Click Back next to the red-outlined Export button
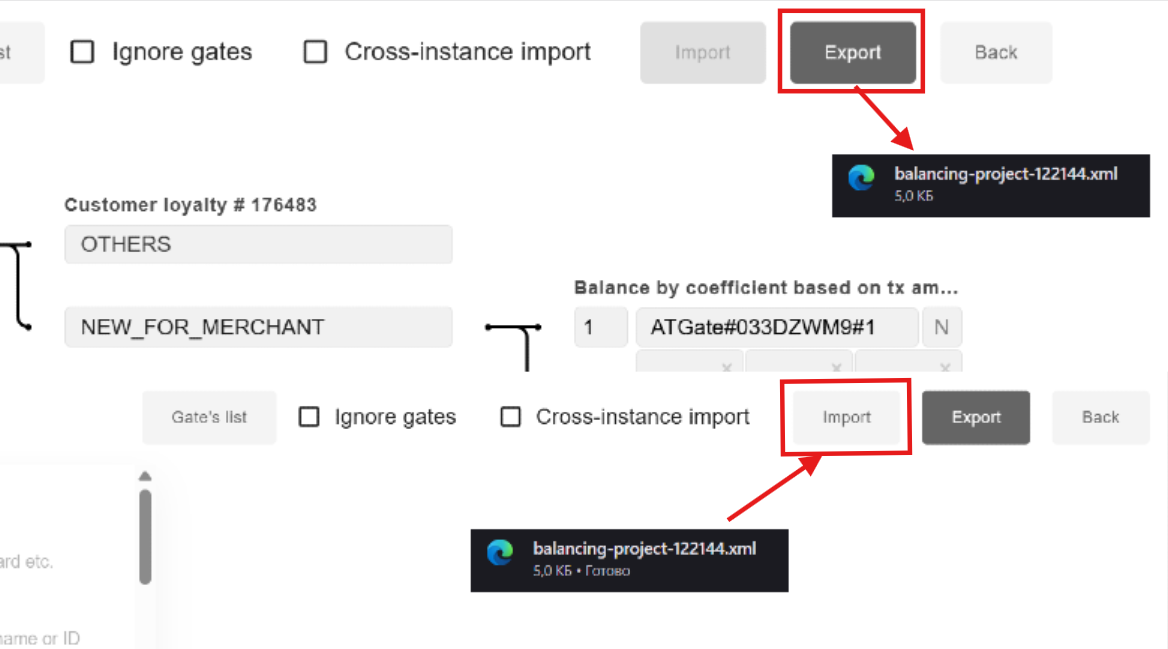Image resolution: width=1168 pixels, height=649 pixels. point(996,52)
